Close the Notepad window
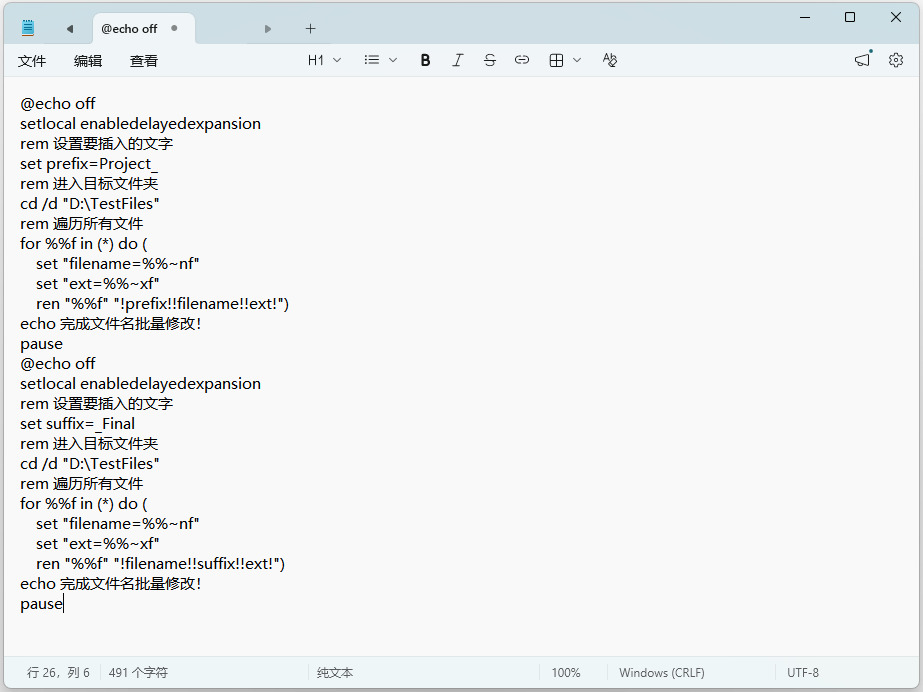This screenshot has width=923, height=692. [895, 18]
